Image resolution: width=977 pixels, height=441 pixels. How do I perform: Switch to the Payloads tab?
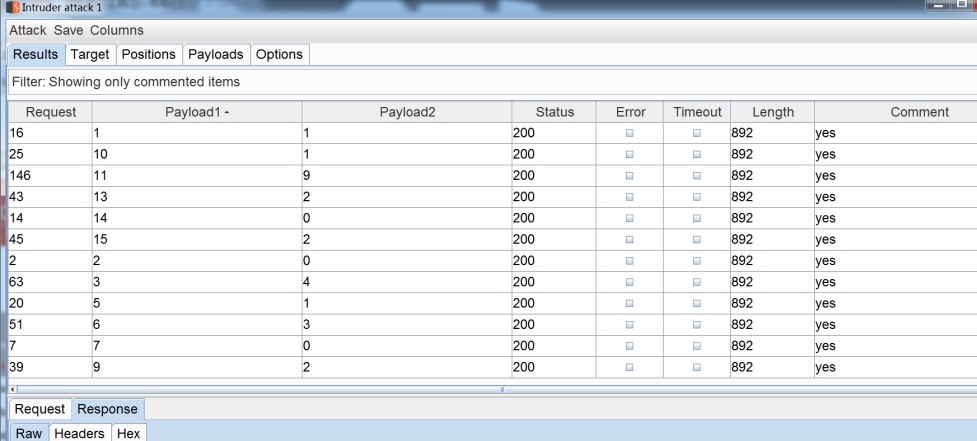(x=216, y=54)
